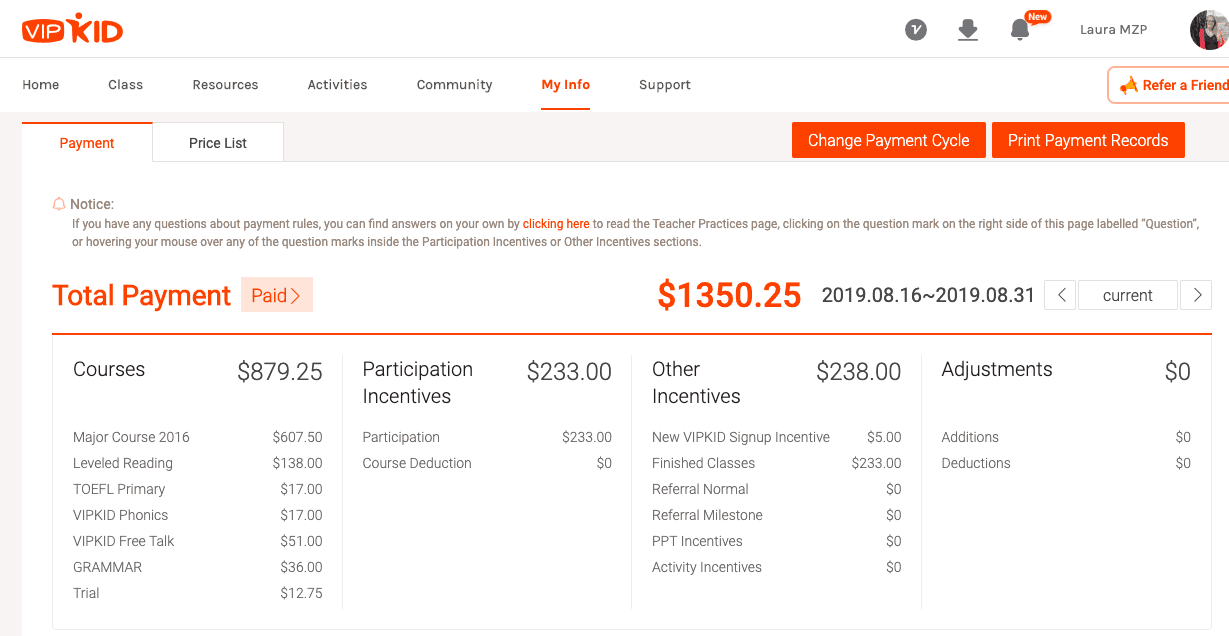
Task: Click the $138.00 amount
Action: 297,463
